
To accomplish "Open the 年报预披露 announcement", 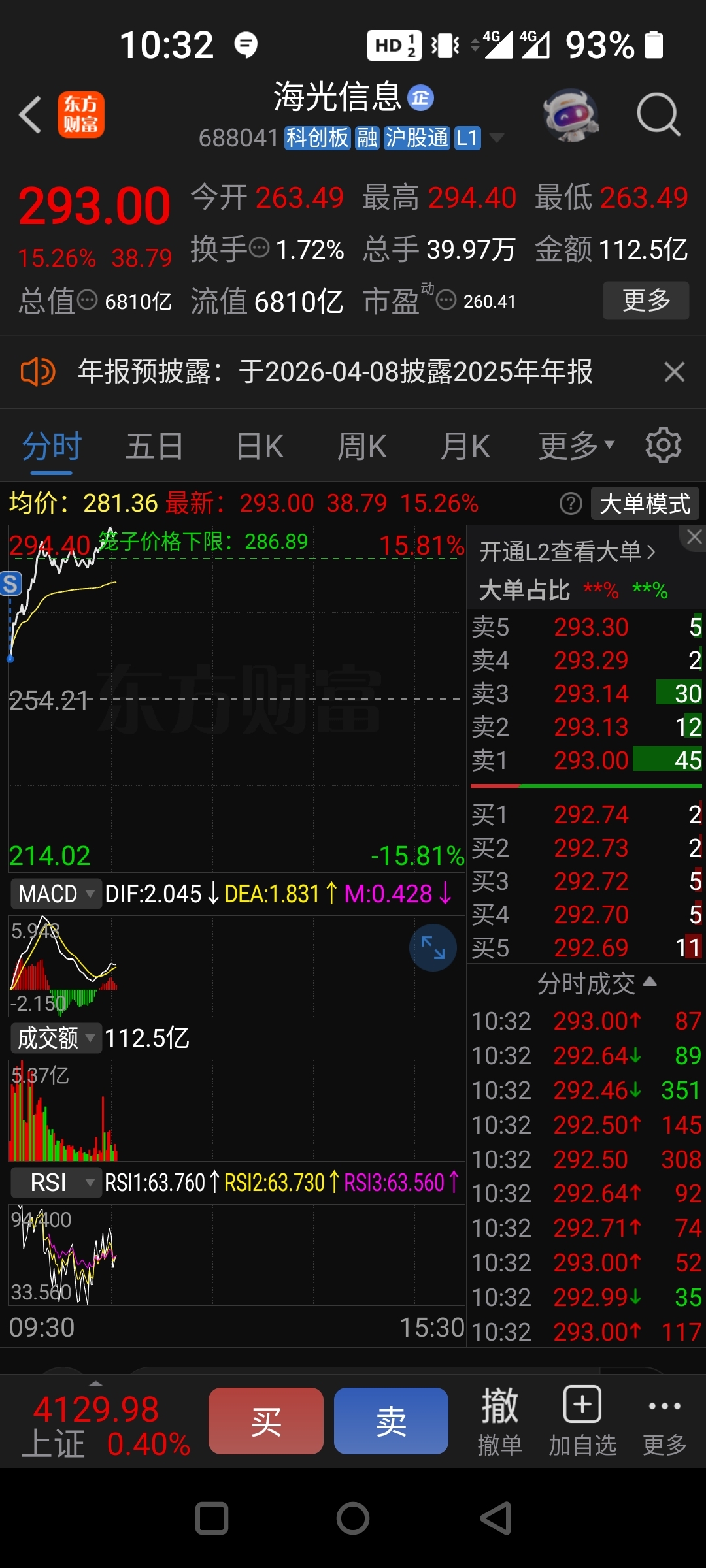I will (x=335, y=372).
